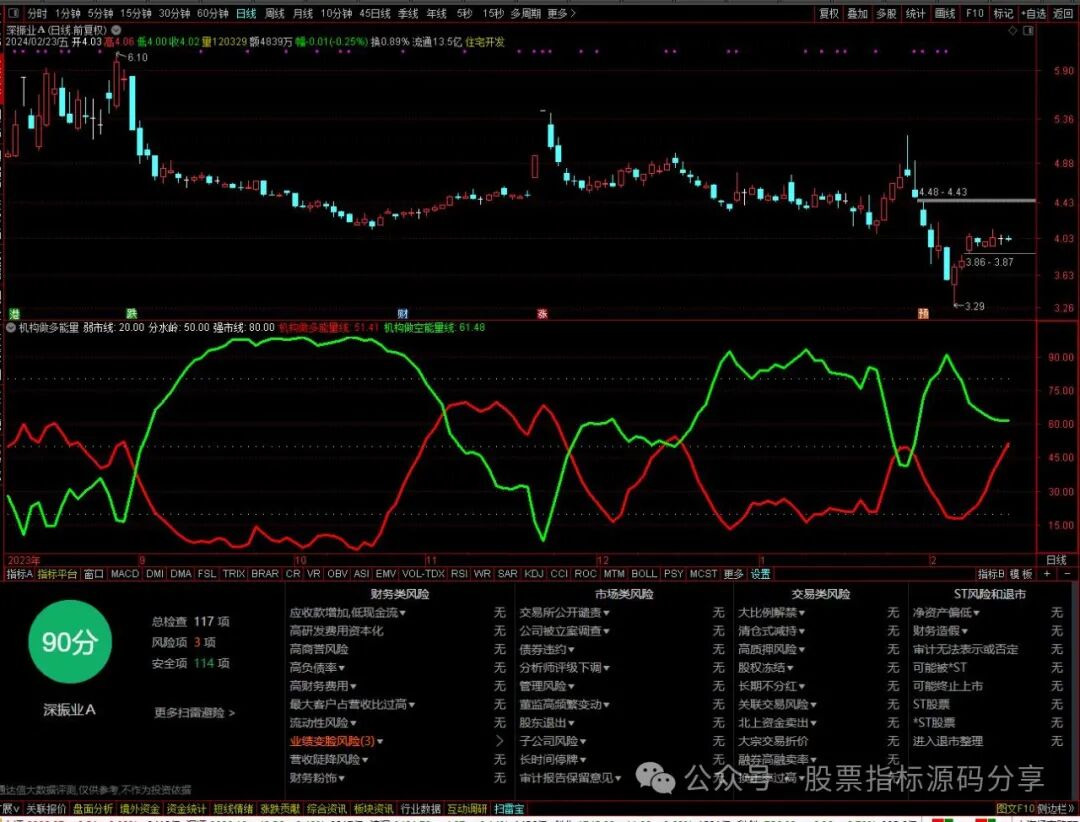Select the KDJ indicator

click(x=534, y=574)
